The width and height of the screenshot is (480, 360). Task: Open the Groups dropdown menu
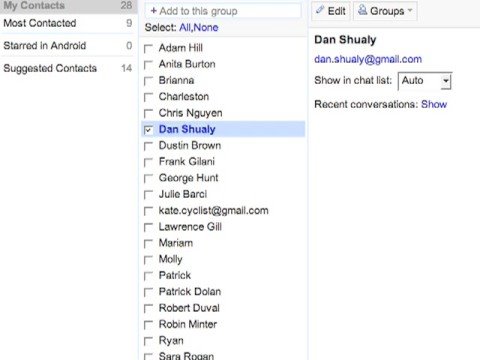coord(385,11)
